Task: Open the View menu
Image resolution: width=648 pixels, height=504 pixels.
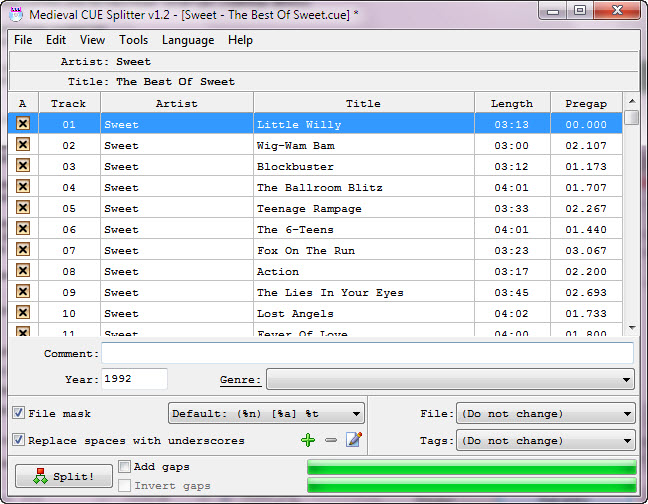Action: pos(92,40)
